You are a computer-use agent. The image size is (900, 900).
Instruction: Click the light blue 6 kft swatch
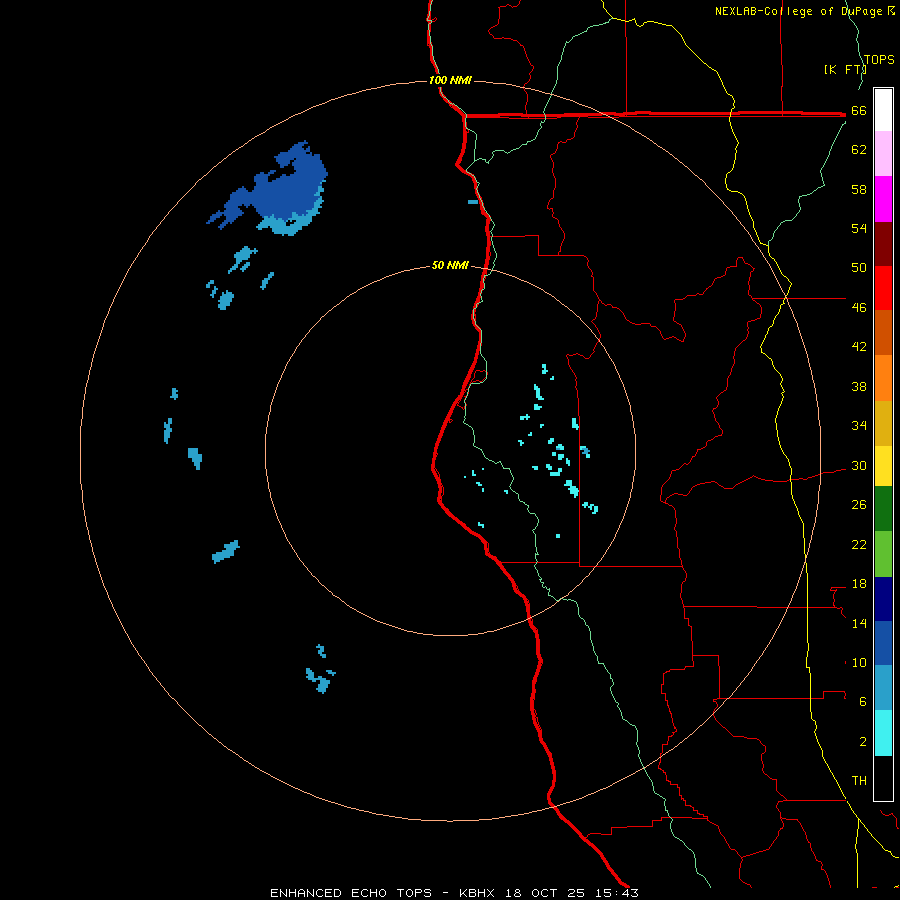click(x=883, y=687)
